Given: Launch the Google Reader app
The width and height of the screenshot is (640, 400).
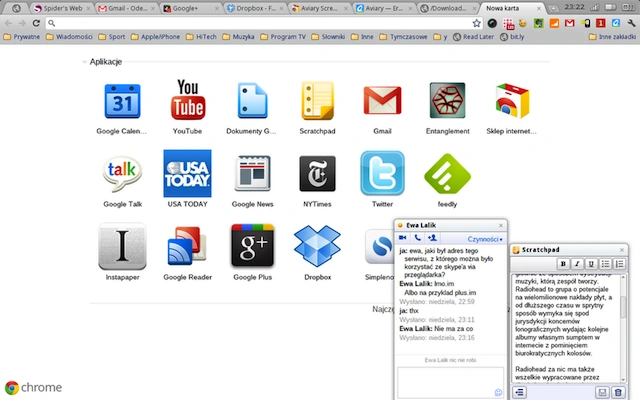Looking at the screenshot, I should click(x=187, y=246).
